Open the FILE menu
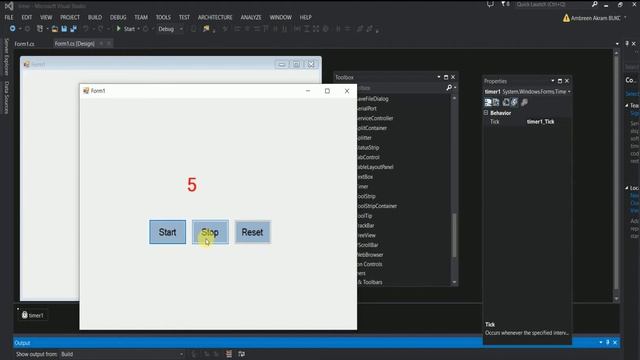Screen dimensions: 640x360 (9, 17)
